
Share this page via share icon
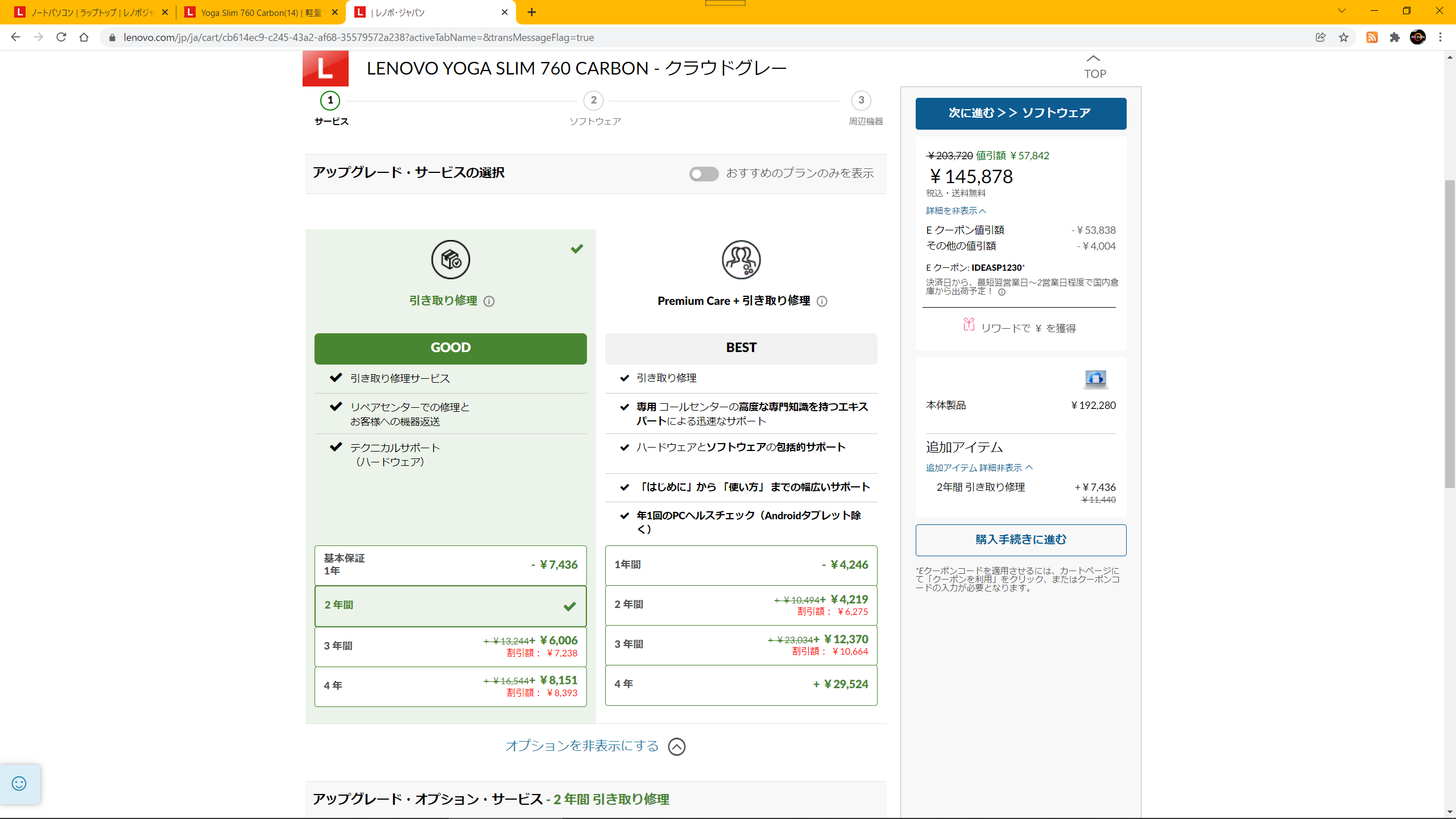(x=1321, y=37)
